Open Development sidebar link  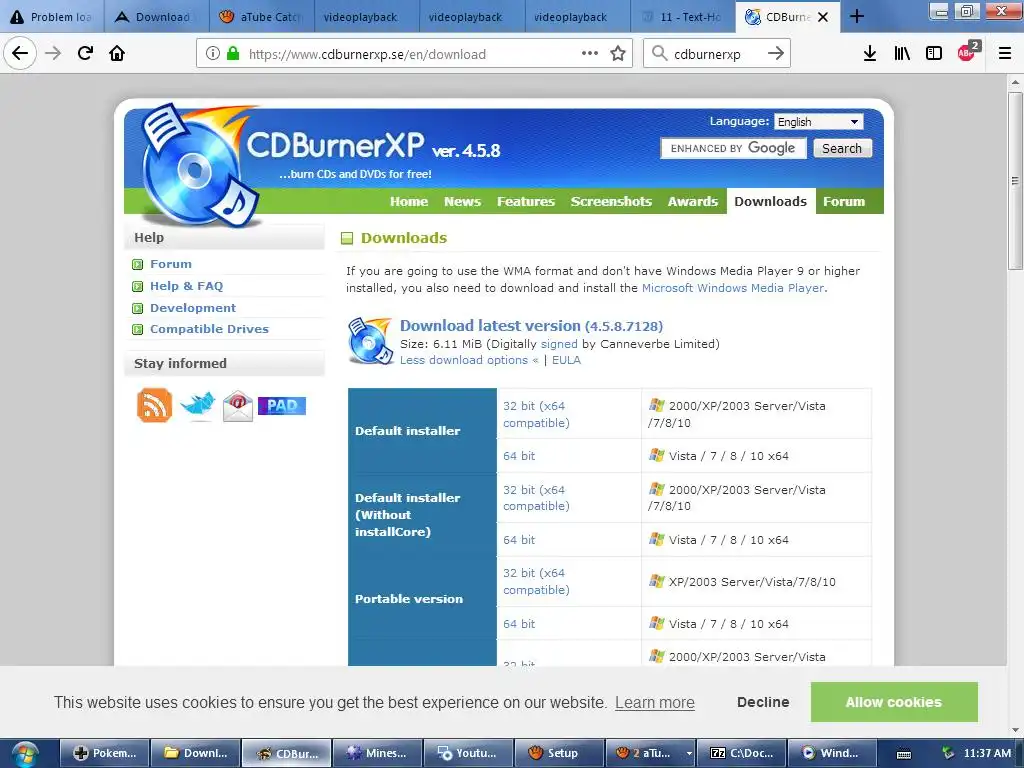click(193, 308)
